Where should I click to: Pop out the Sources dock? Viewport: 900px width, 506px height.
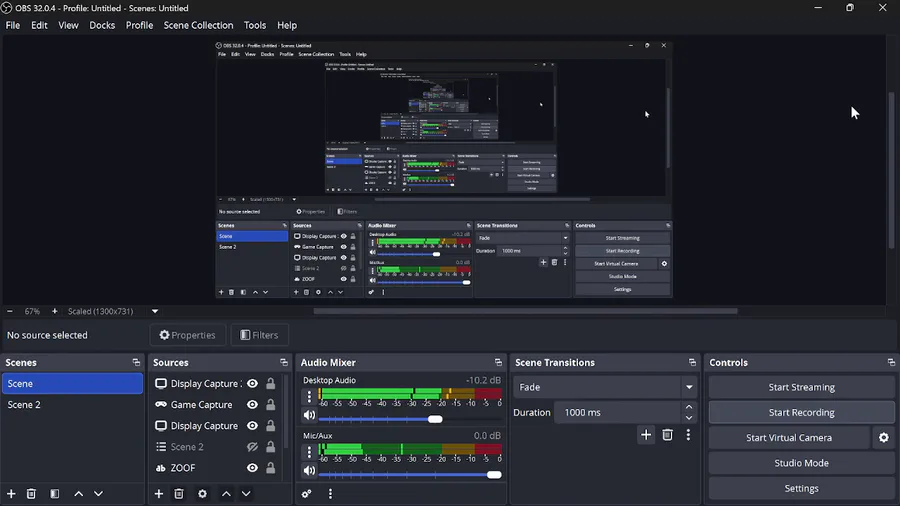click(x=284, y=363)
